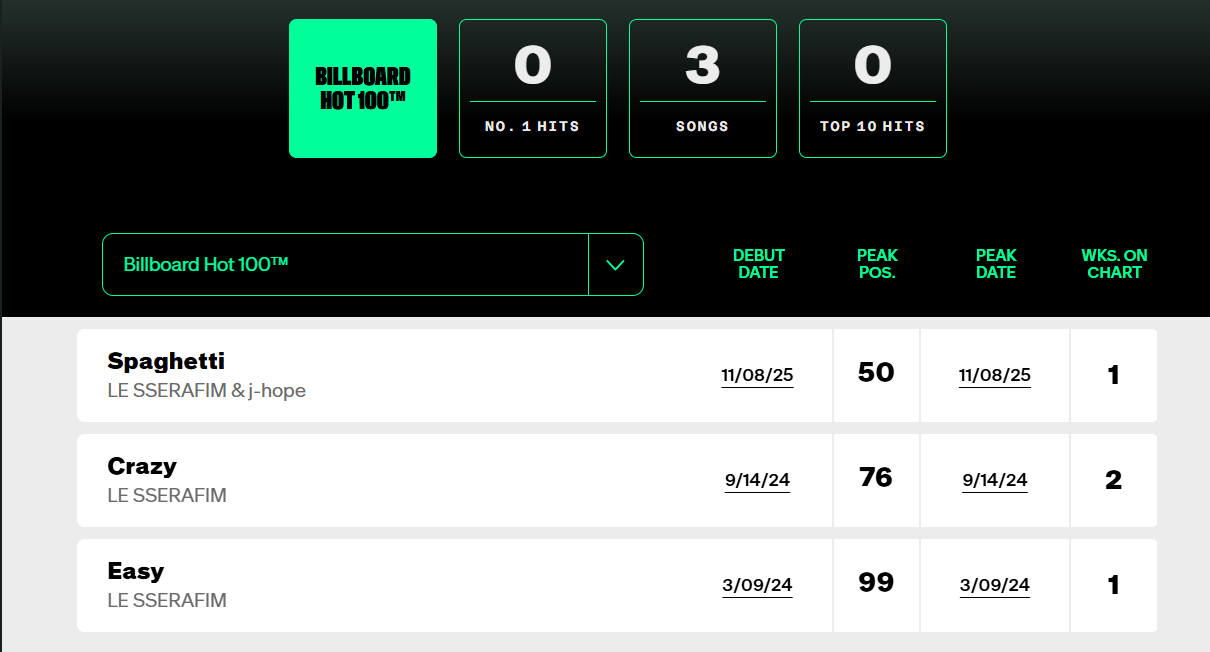Click the Top 10 Hits stat box
Image resolution: width=1210 pixels, height=652 pixels.
point(873,89)
